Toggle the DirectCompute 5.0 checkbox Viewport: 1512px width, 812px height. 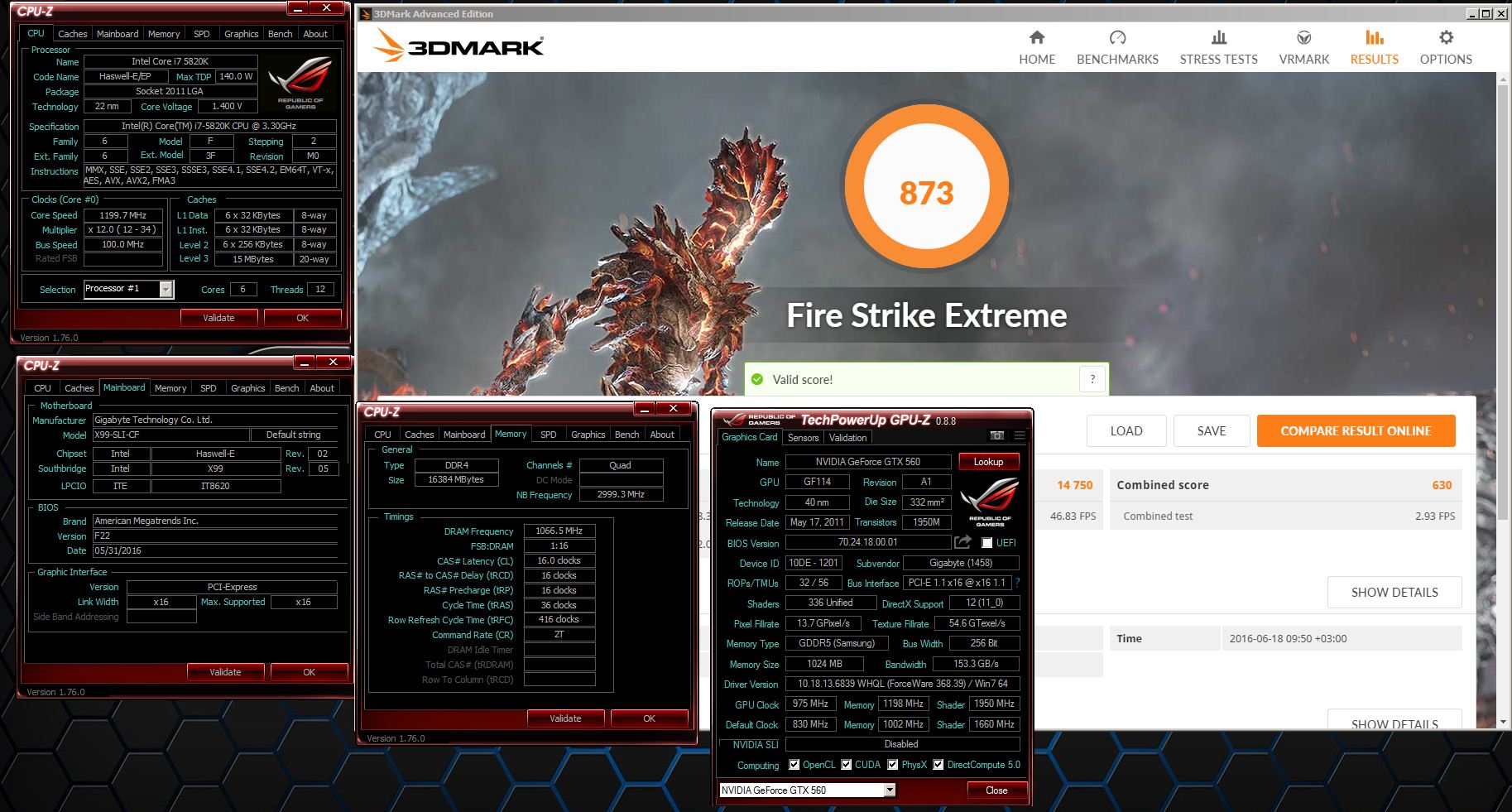(938, 765)
